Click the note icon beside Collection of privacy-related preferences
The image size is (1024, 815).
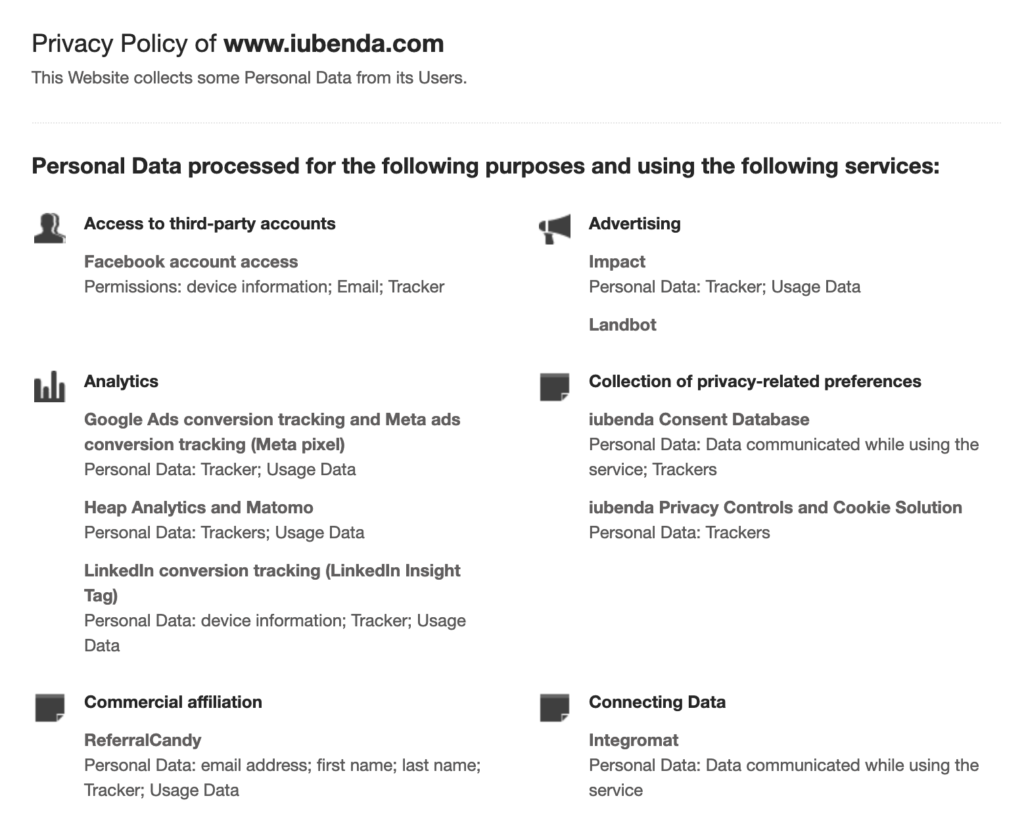pyautogui.click(x=554, y=387)
